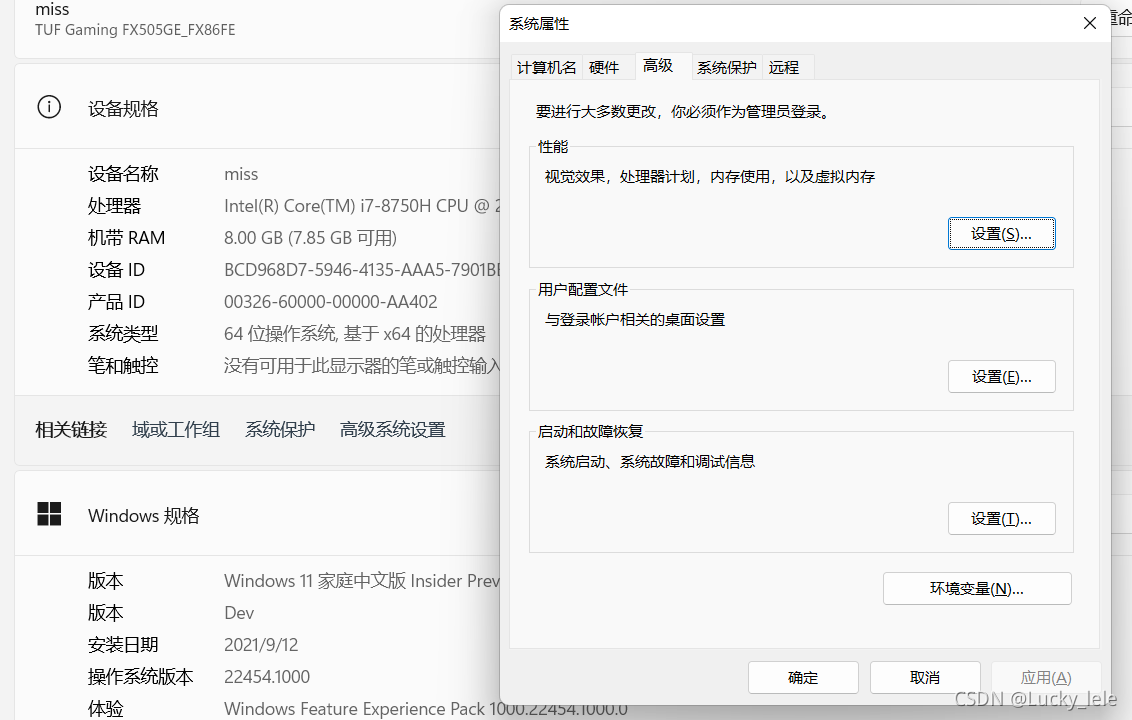
Task: Select pen and touch value 没有可用于此显示器 text
Action: click(x=362, y=366)
